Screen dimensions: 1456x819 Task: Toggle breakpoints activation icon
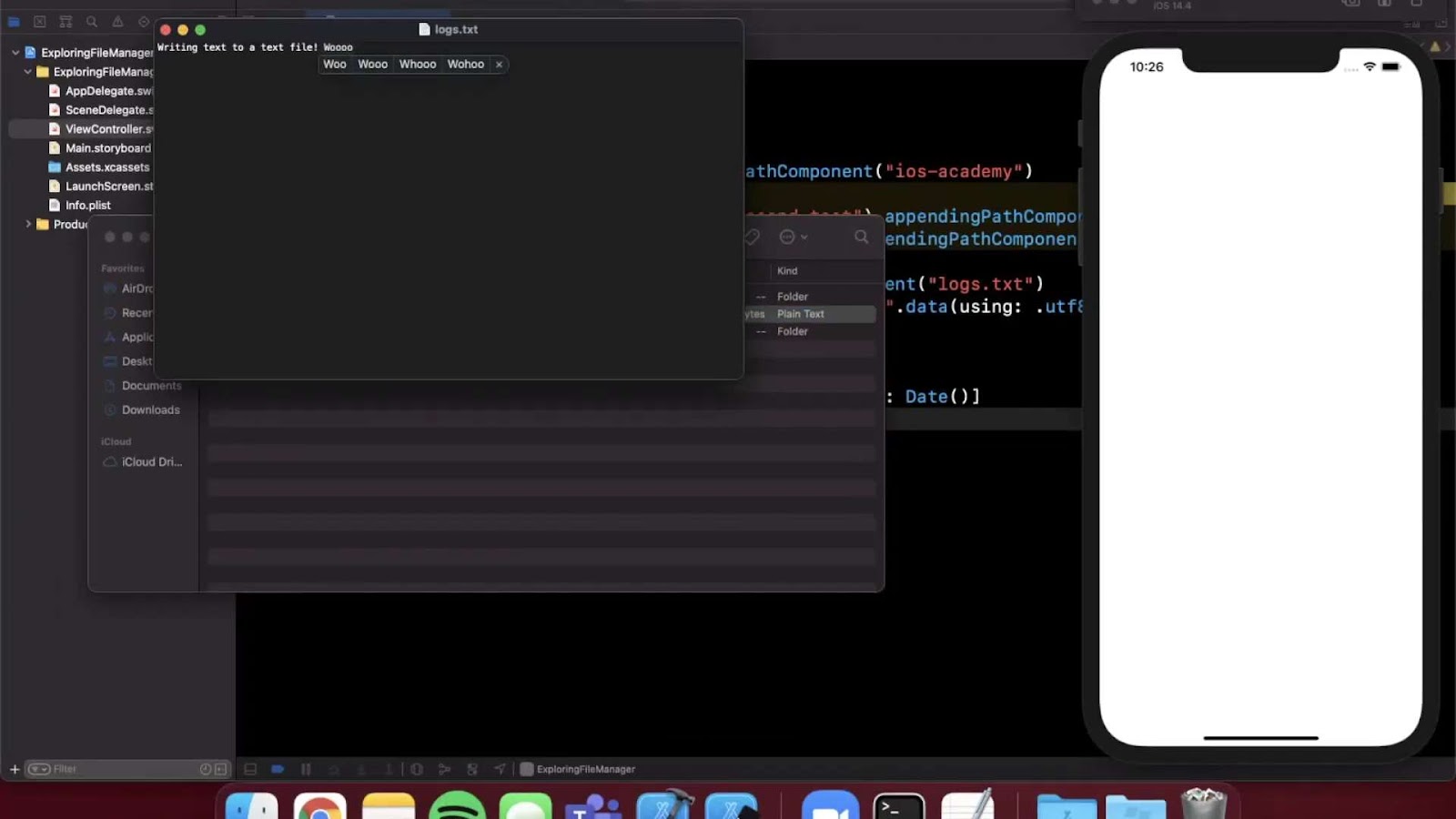(x=278, y=770)
